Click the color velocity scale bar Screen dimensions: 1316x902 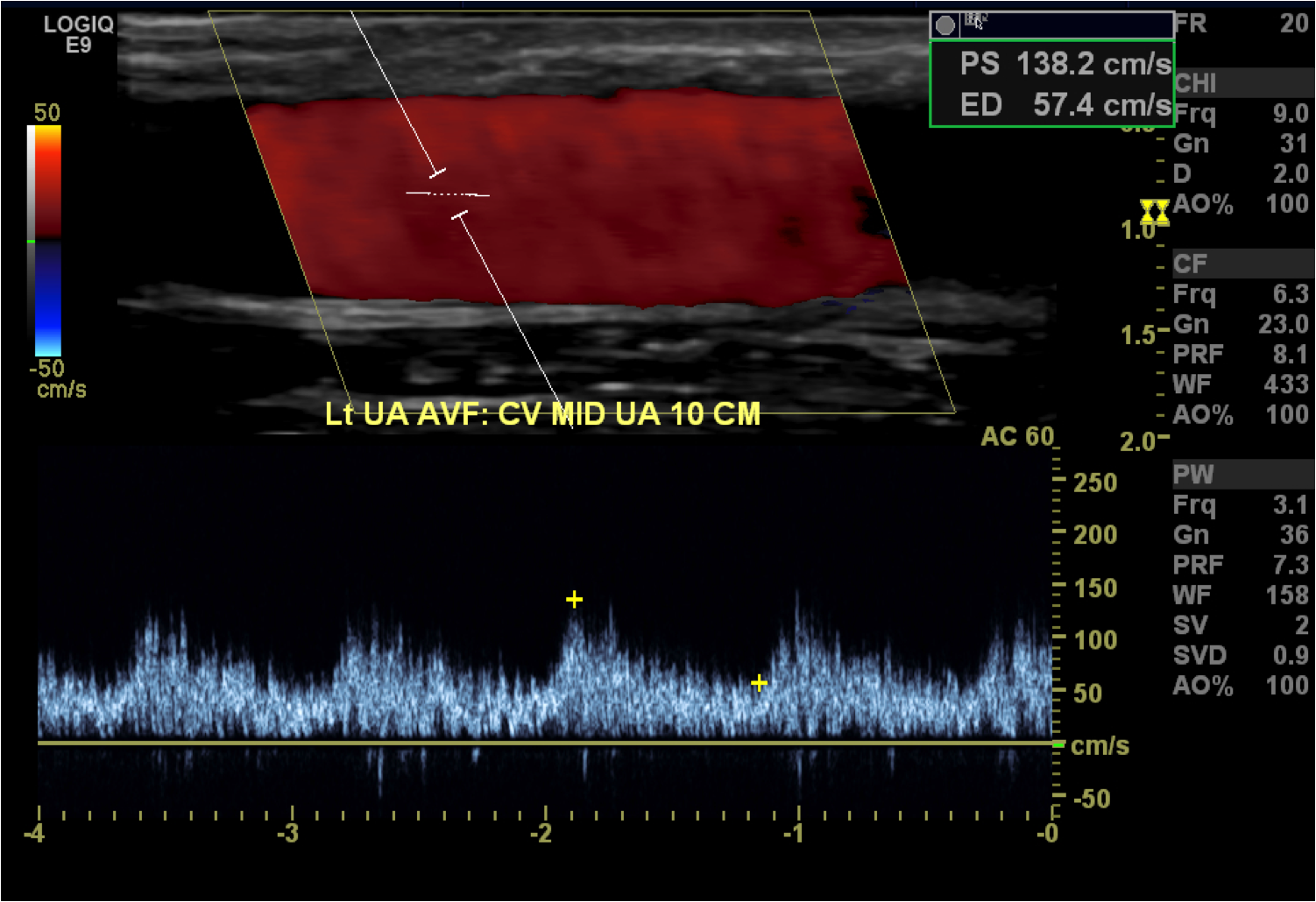click(44, 240)
